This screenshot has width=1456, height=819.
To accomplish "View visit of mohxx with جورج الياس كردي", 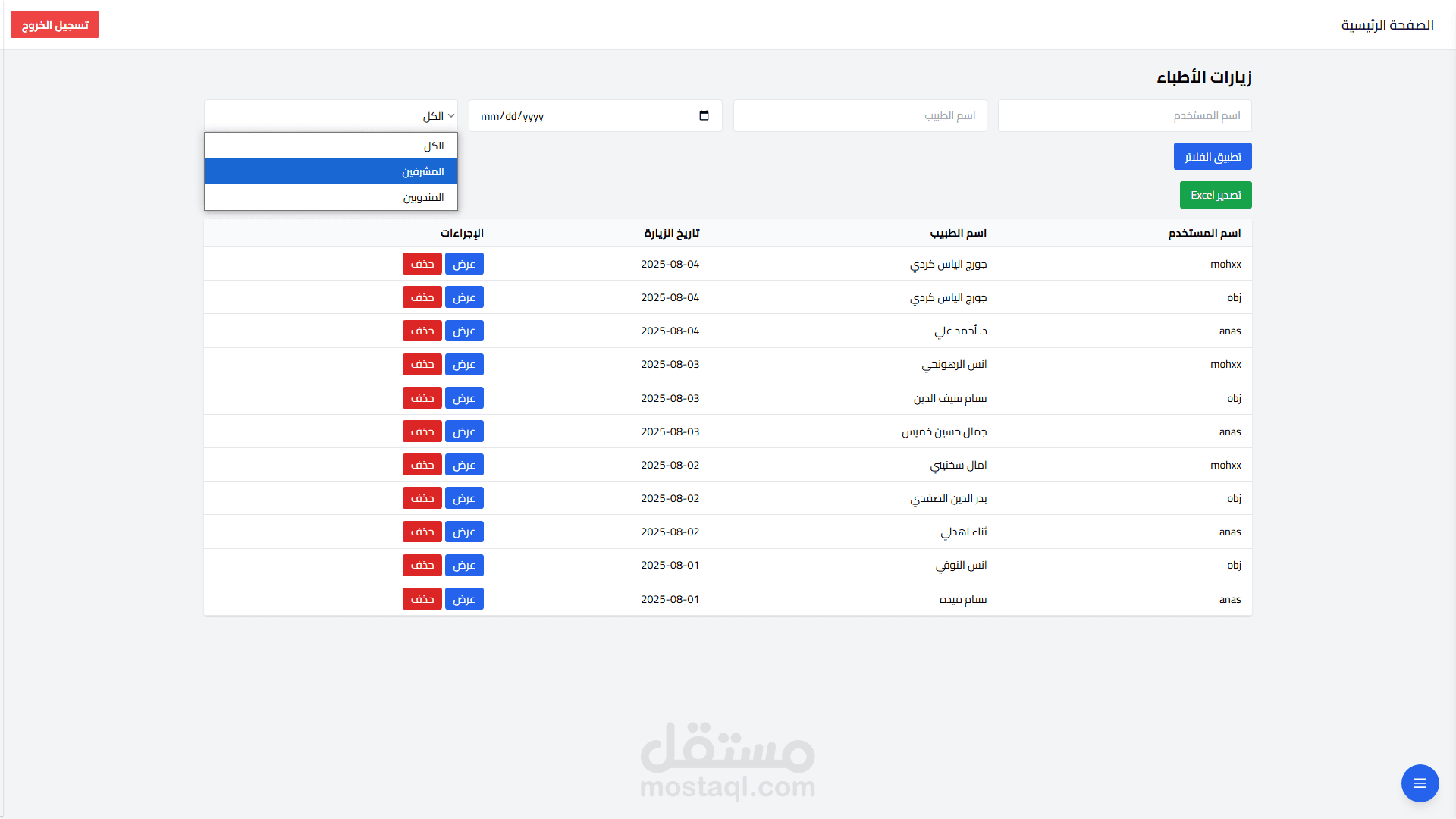I will tap(464, 264).
